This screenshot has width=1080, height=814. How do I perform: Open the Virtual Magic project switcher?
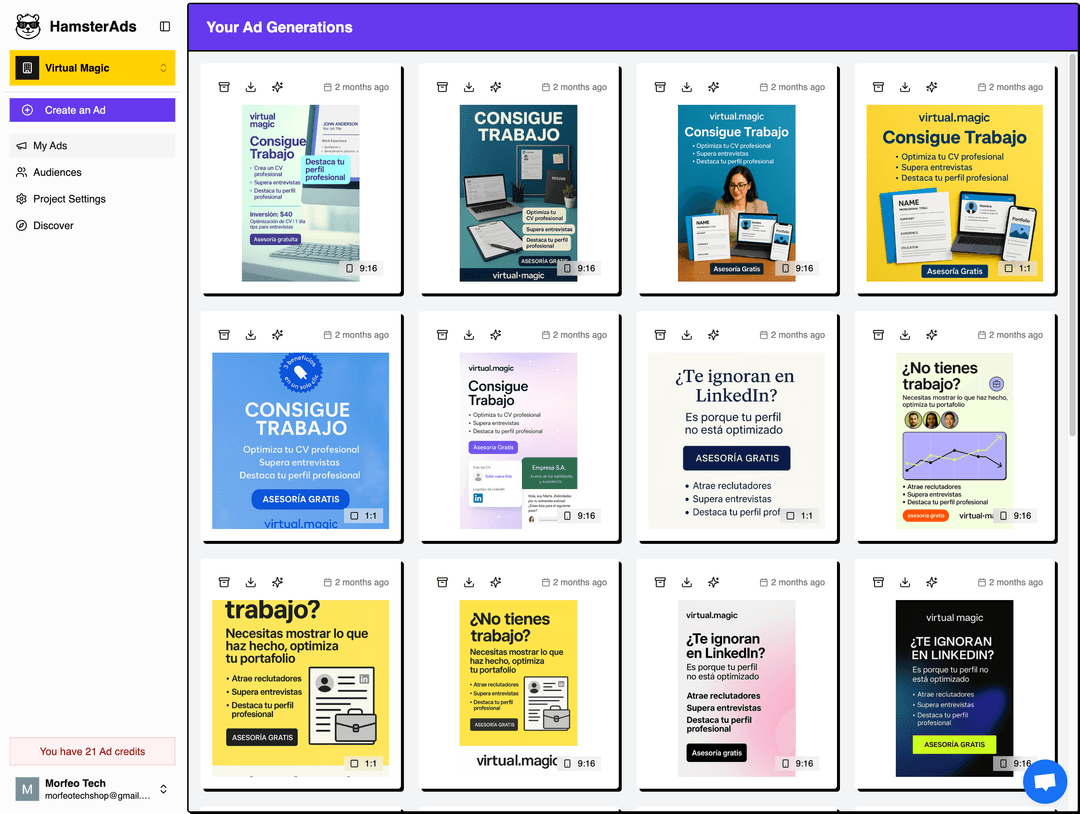pos(92,68)
